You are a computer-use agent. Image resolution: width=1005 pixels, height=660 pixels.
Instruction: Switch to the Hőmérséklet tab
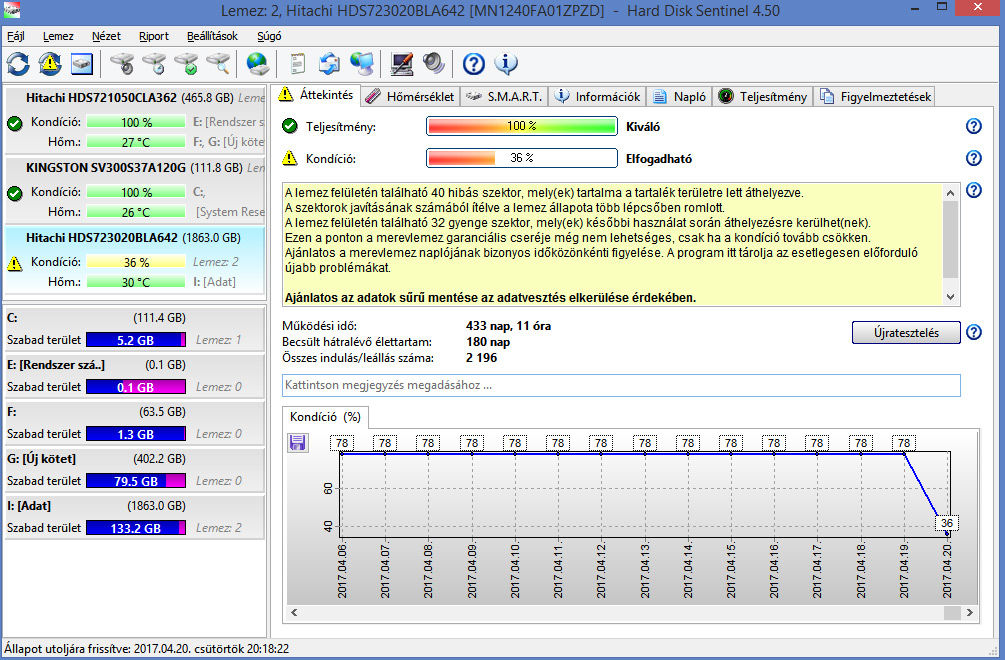click(x=410, y=97)
